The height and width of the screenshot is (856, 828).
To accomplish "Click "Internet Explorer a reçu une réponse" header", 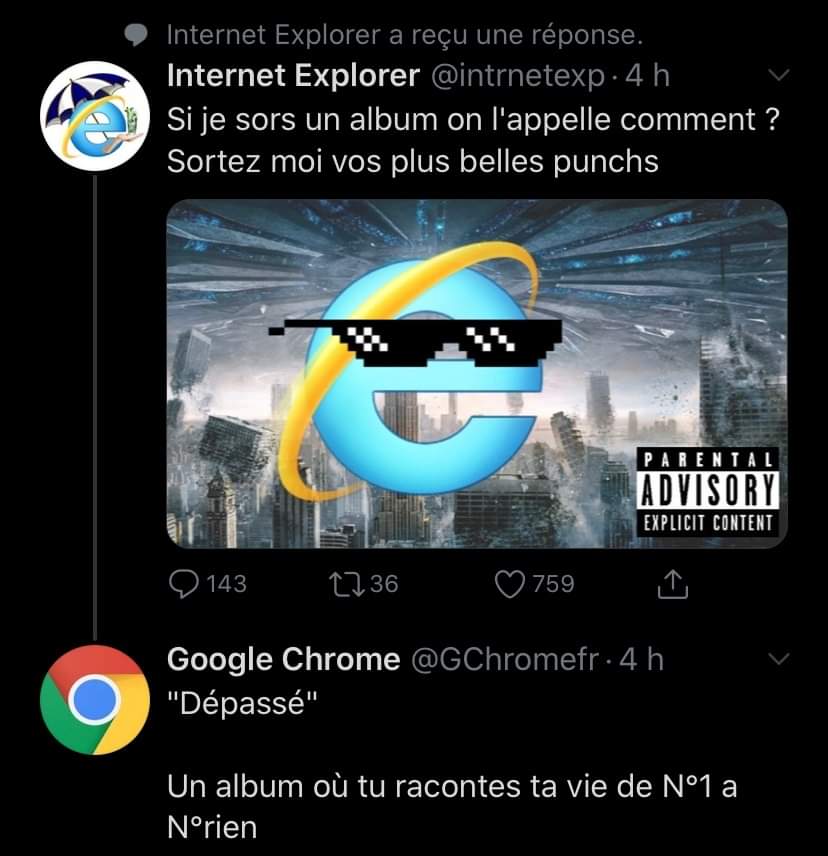I will pyautogui.click(x=404, y=35).
